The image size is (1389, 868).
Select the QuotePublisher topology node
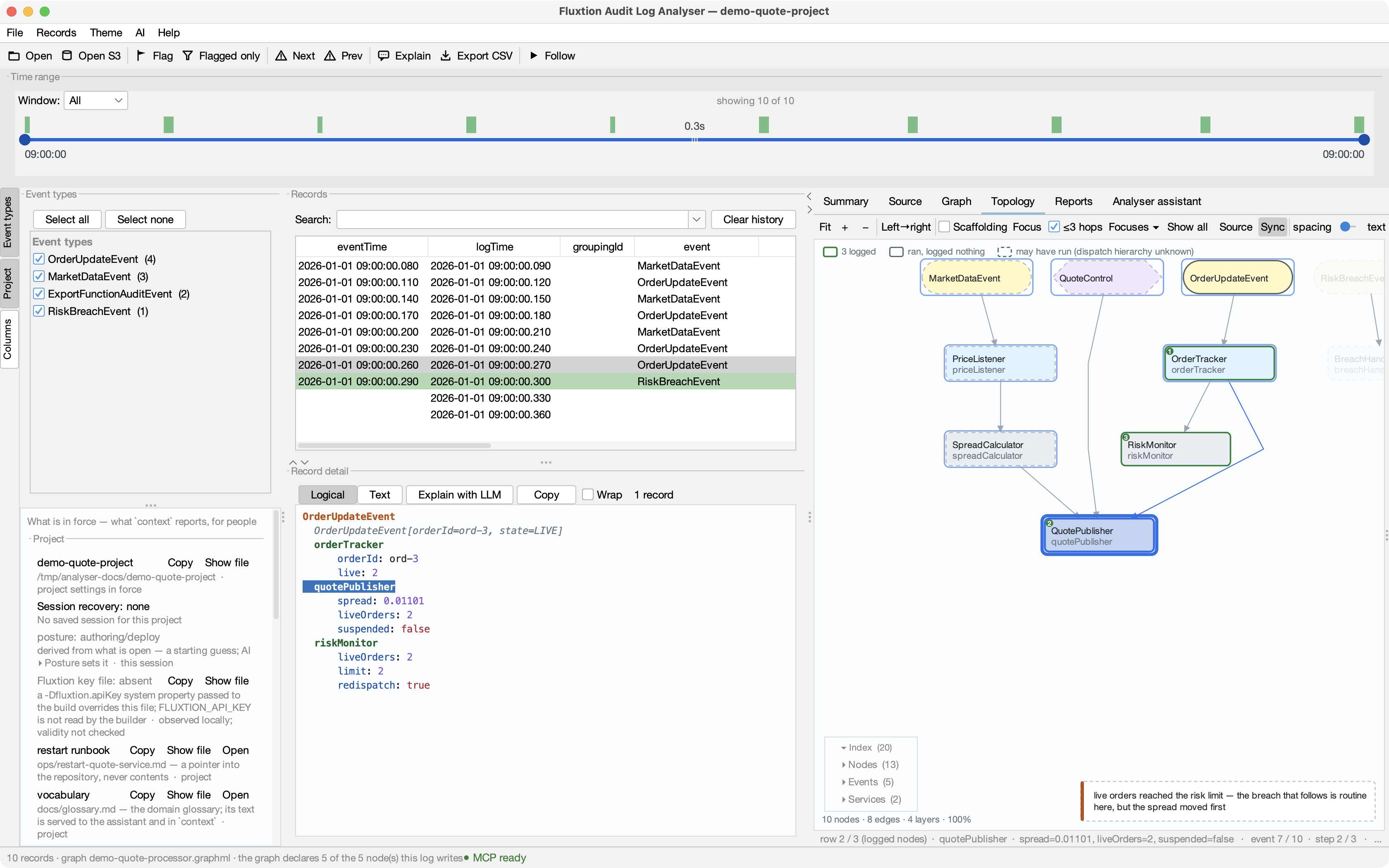1099,535
